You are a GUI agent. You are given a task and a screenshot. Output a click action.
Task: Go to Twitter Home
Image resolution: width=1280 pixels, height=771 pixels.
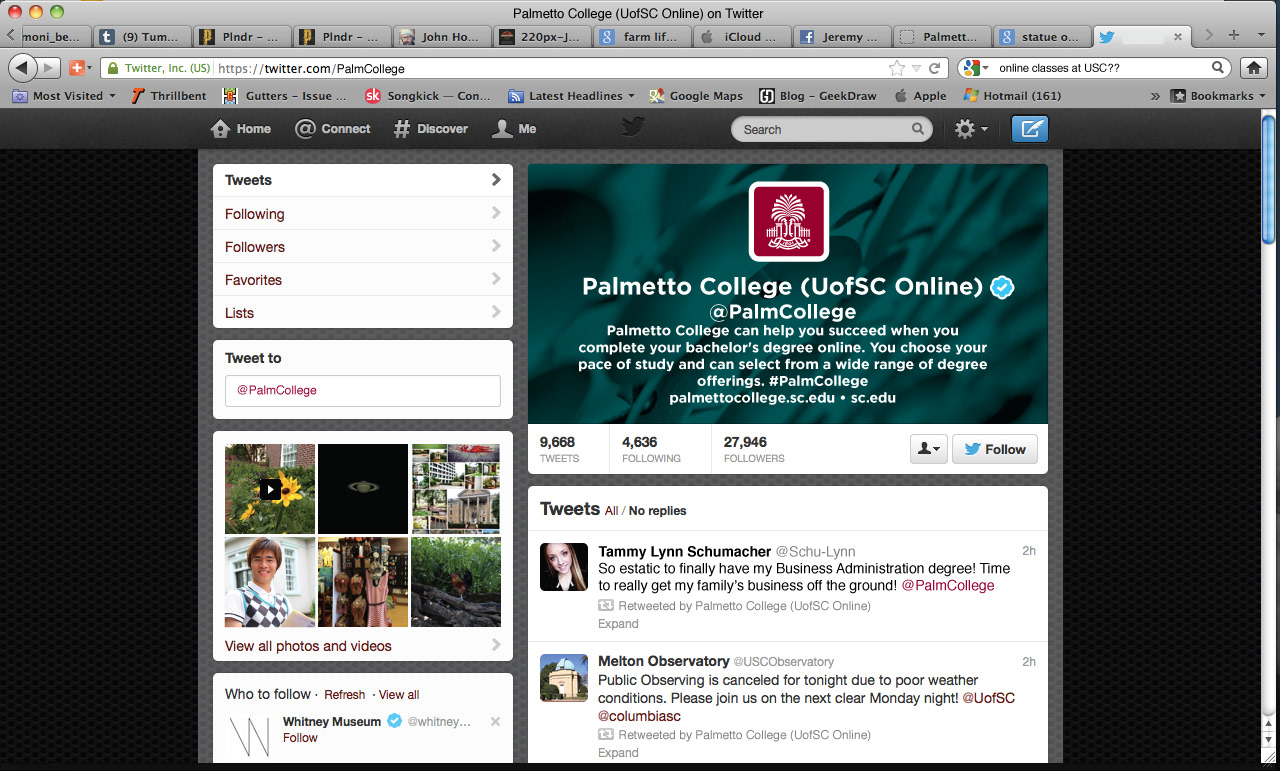tap(241, 129)
